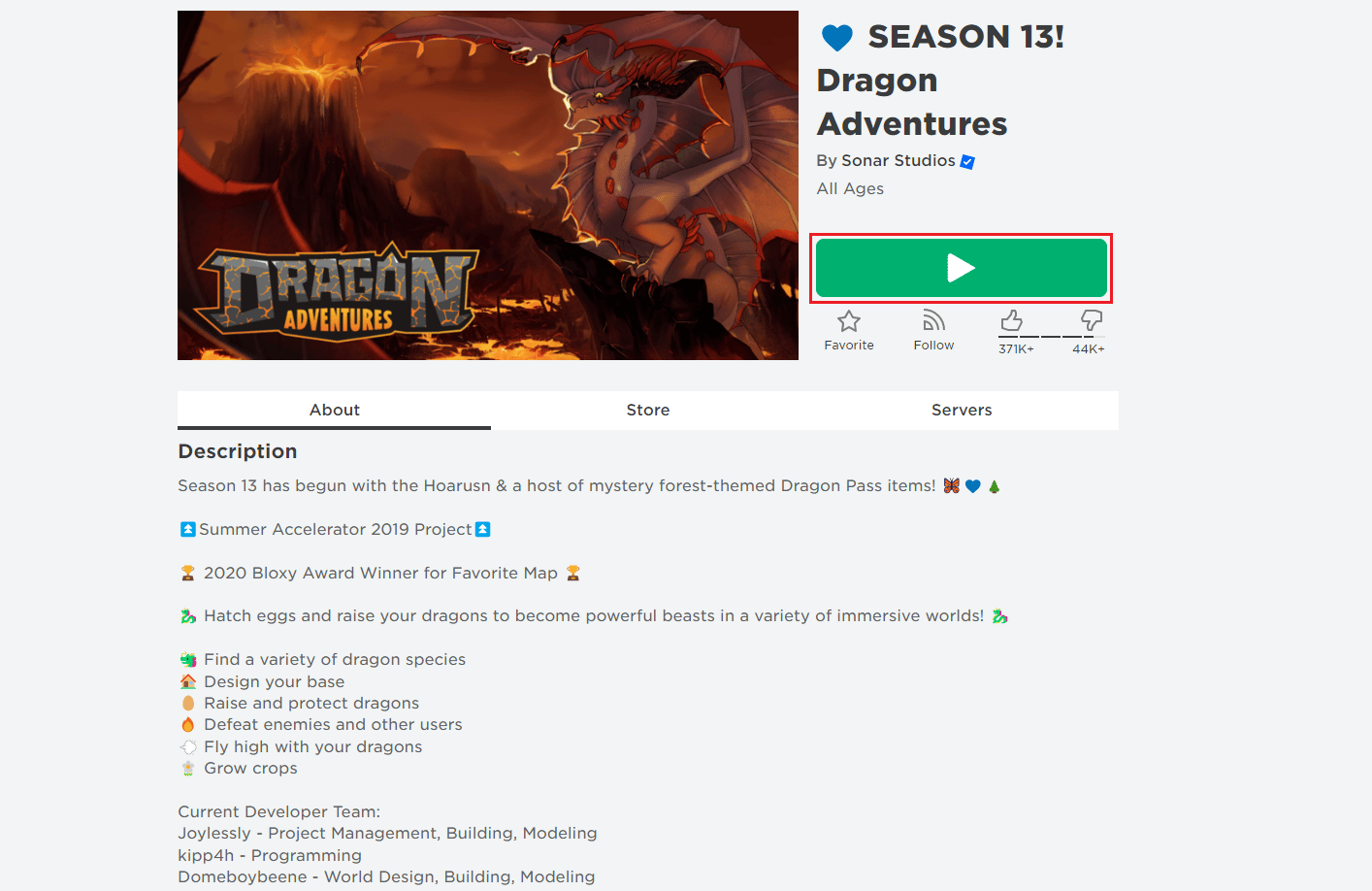Toggle like with the thumbs up
The image size is (1372, 891).
[x=1011, y=320]
